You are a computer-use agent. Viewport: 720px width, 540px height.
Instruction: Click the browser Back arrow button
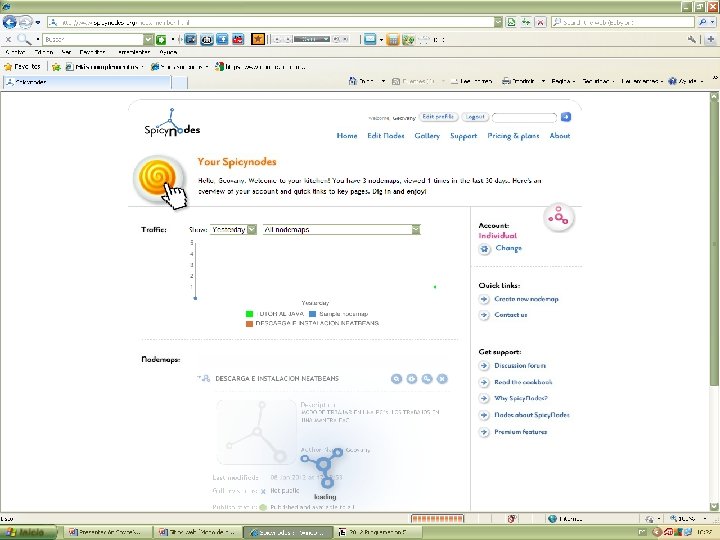pyautogui.click(x=9, y=22)
